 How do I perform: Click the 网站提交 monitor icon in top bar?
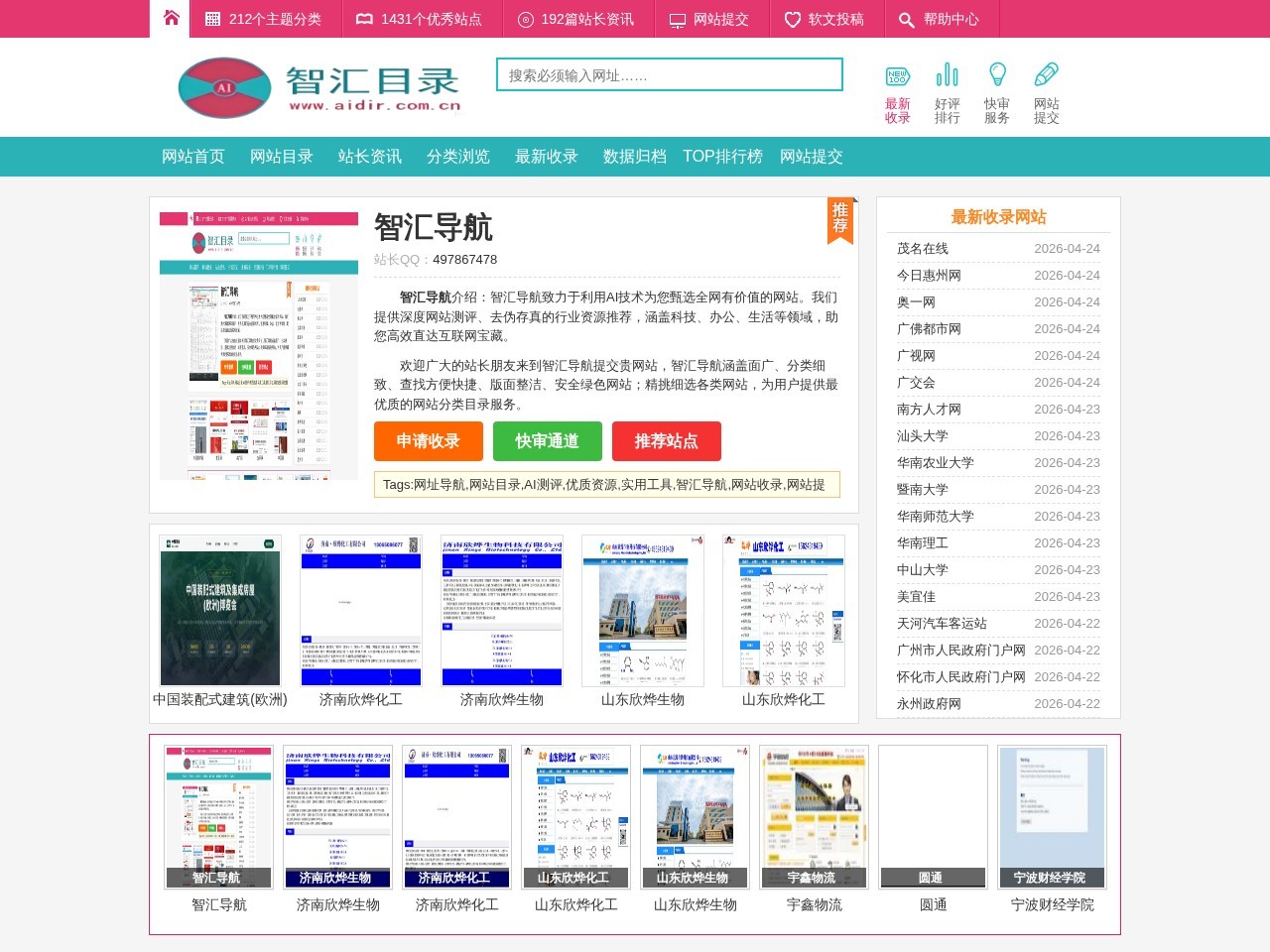pyautogui.click(x=677, y=18)
